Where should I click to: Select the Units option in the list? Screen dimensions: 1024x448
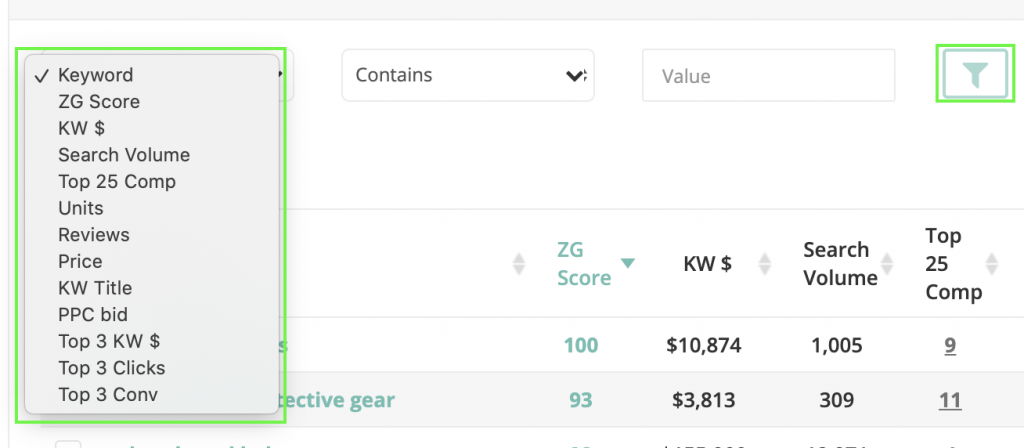point(81,208)
